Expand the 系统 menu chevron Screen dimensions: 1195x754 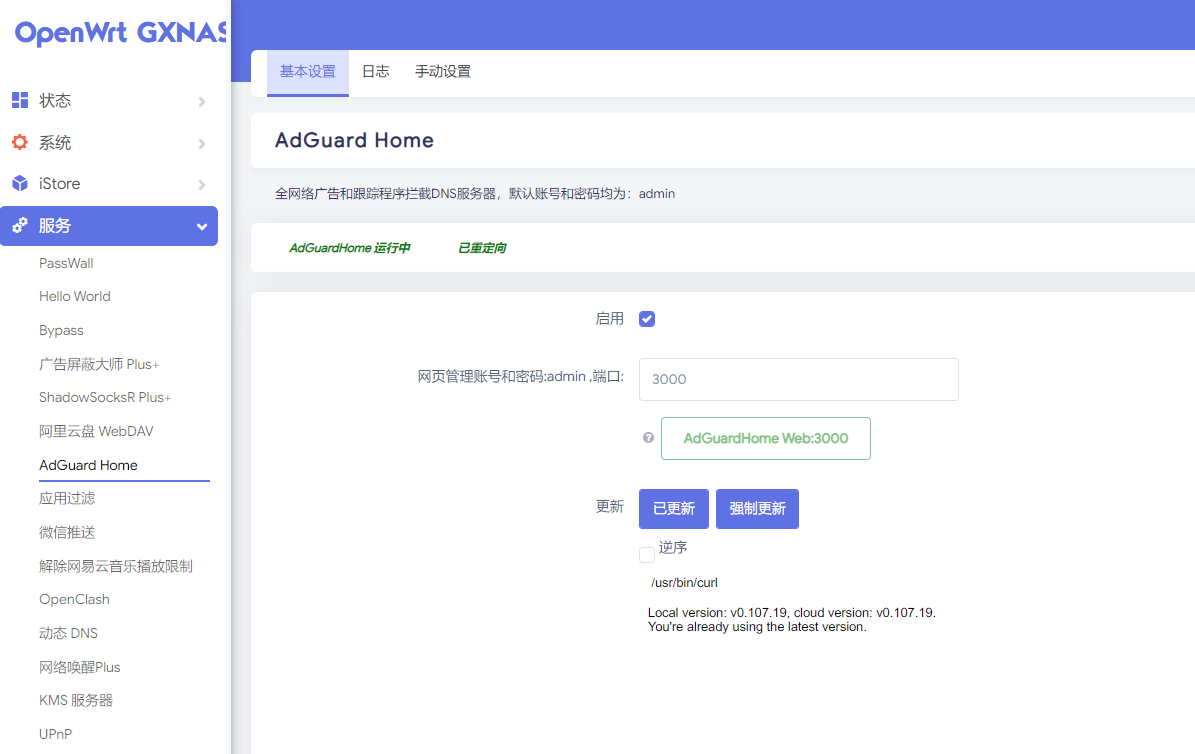[202, 143]
